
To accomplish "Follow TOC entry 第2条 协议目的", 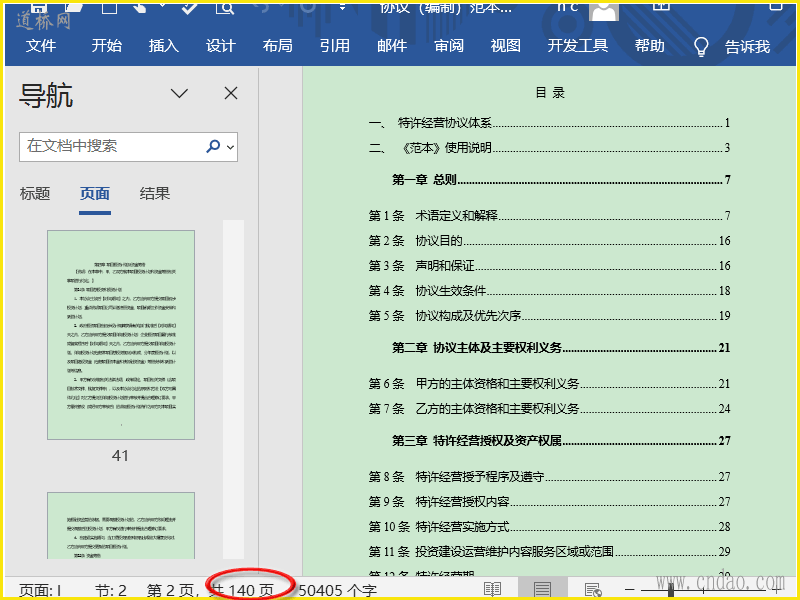I will (x=549, y=241).
